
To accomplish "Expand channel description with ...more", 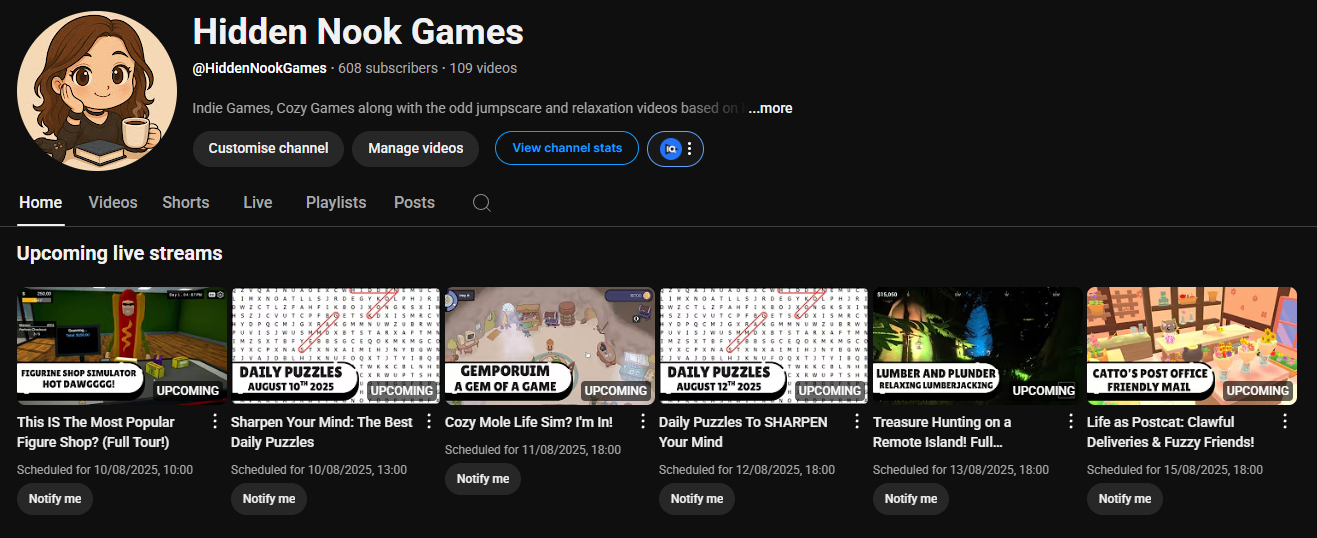I will [770, 108].
